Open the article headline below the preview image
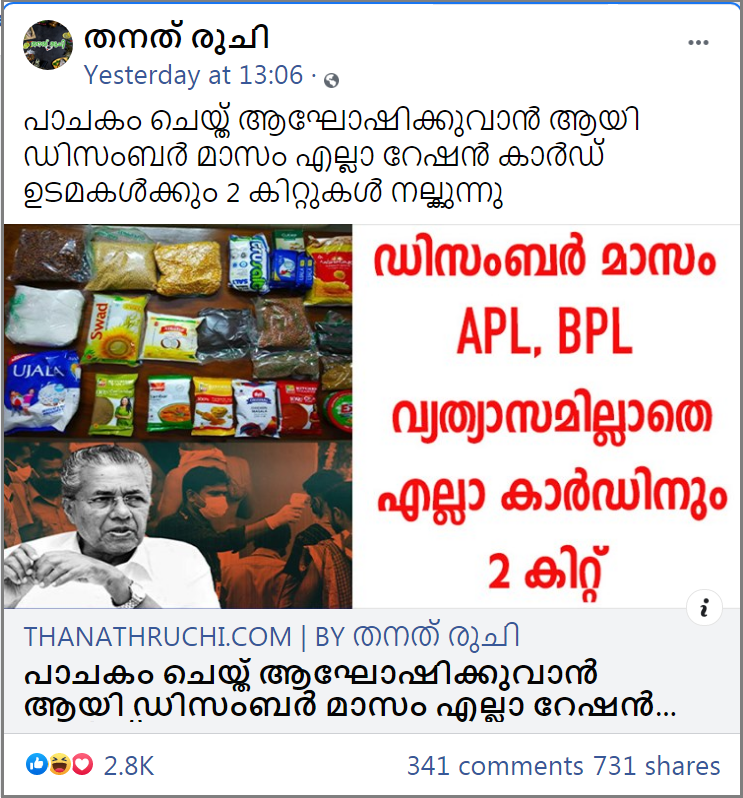 (350, 689)
